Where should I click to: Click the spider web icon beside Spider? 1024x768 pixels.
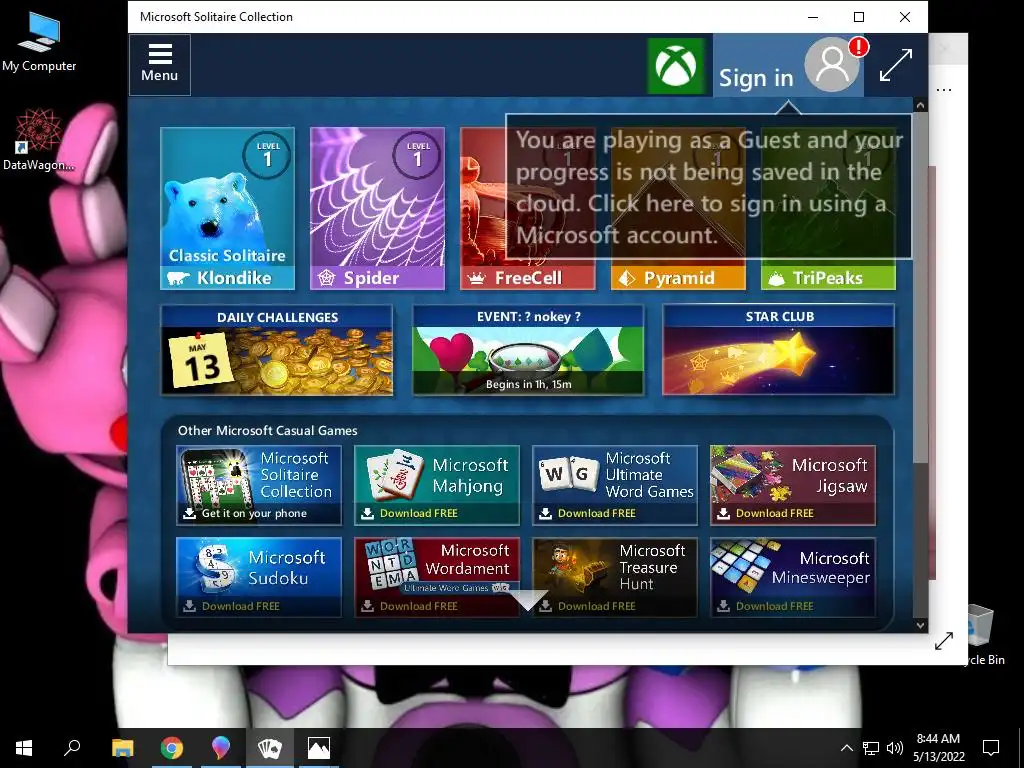(327, 278)
